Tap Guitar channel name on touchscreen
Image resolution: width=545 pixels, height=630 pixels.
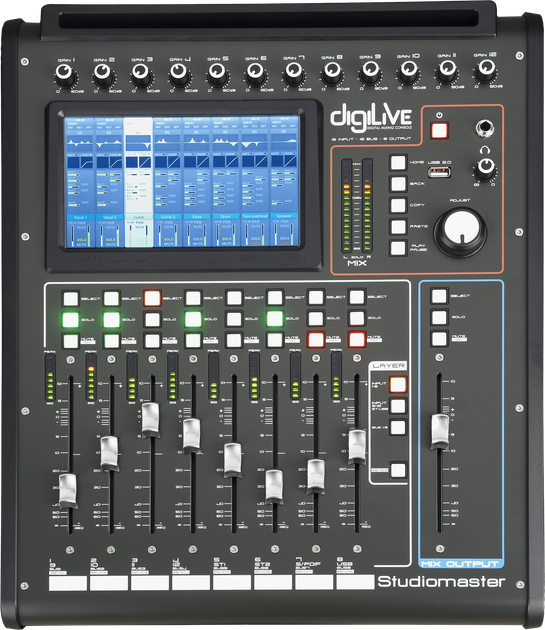(139, 217)
